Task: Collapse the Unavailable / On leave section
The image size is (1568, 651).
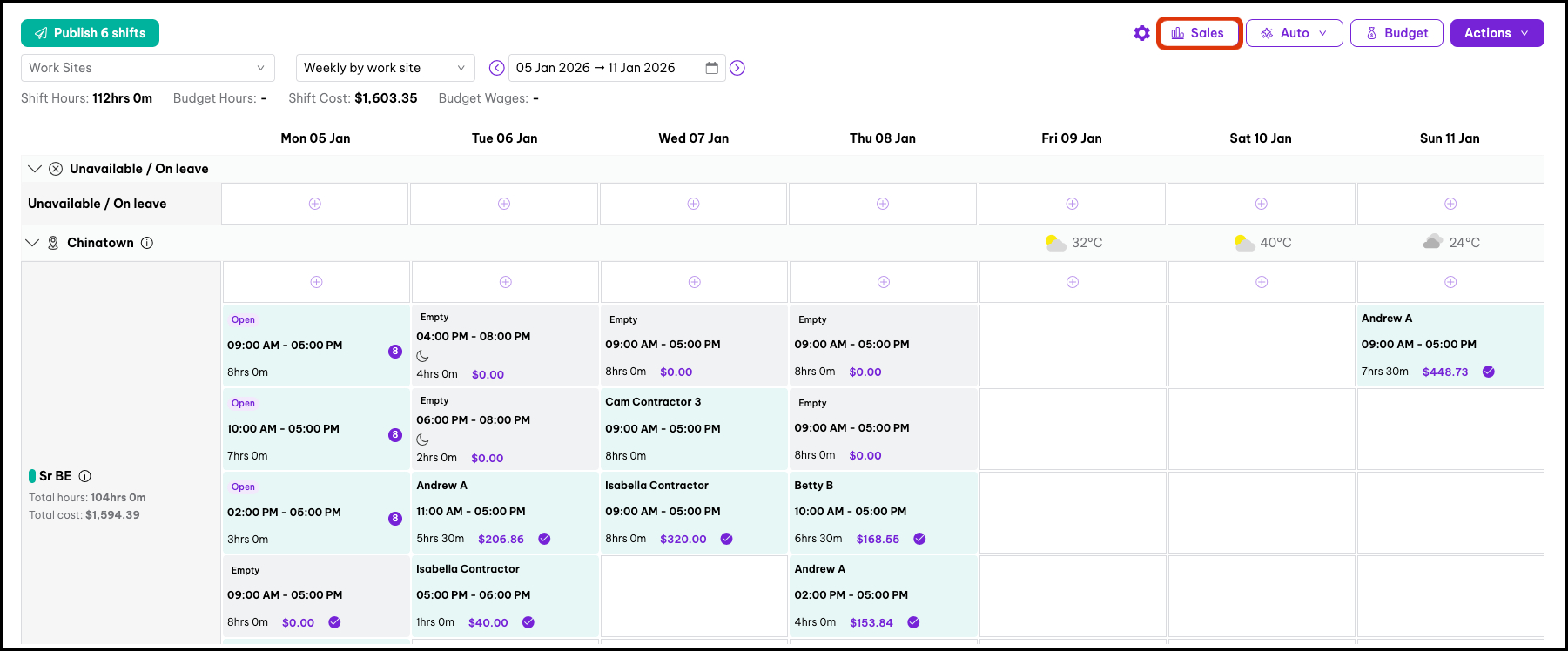Action: [35, 169]
